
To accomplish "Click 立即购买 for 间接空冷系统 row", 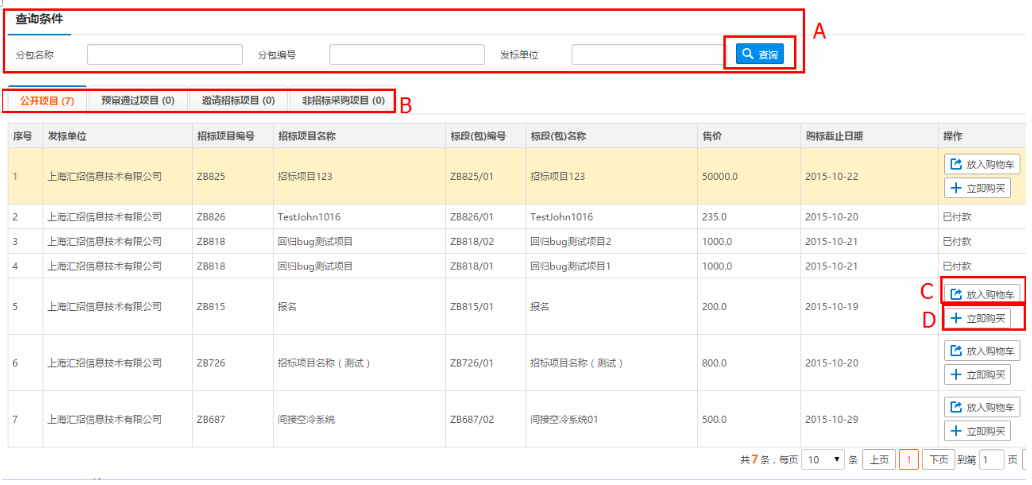I will pos(976,431).
